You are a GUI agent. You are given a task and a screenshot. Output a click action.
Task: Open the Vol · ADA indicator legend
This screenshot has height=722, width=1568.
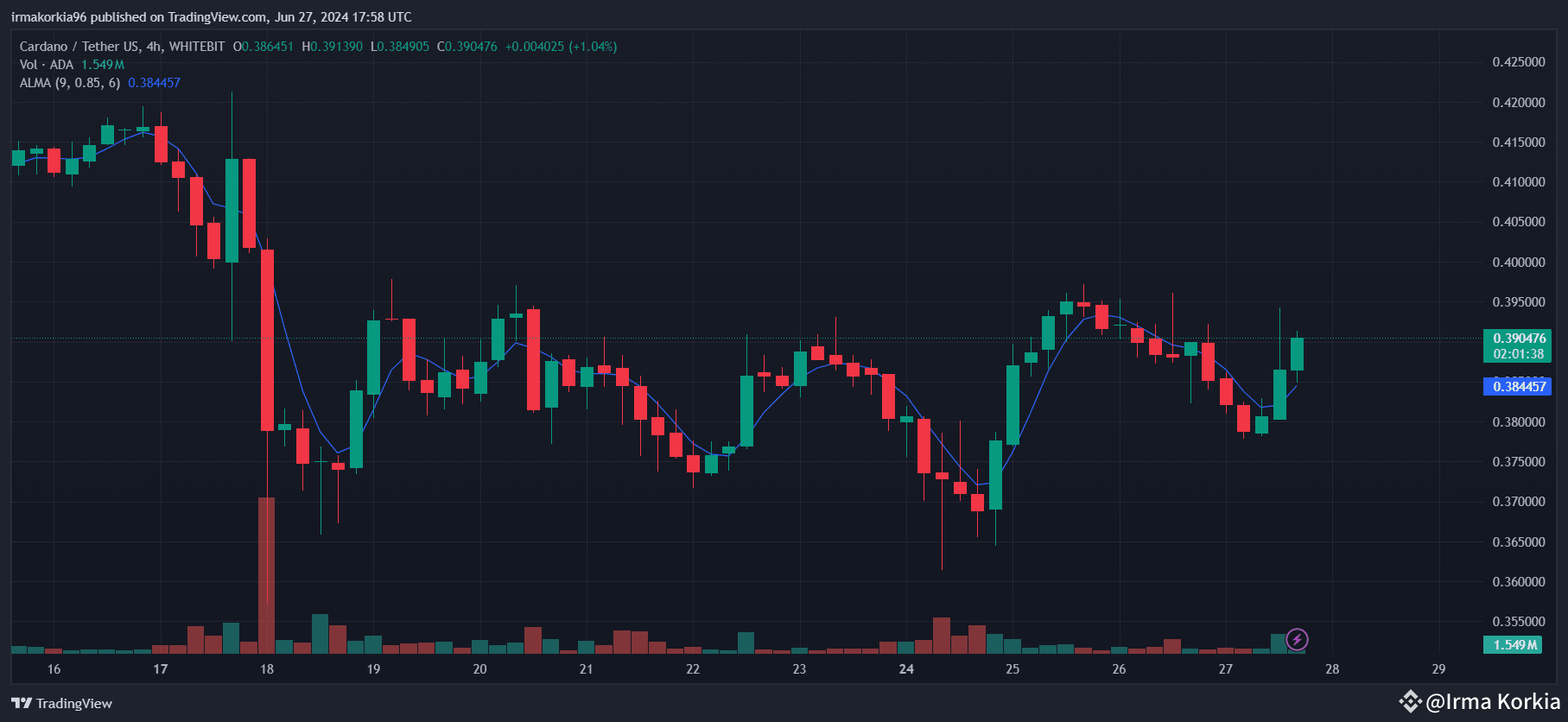tap(46, 65)
